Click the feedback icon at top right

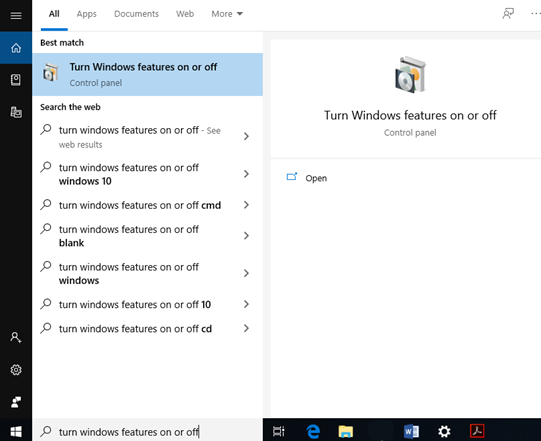click(x=508, y=14)
